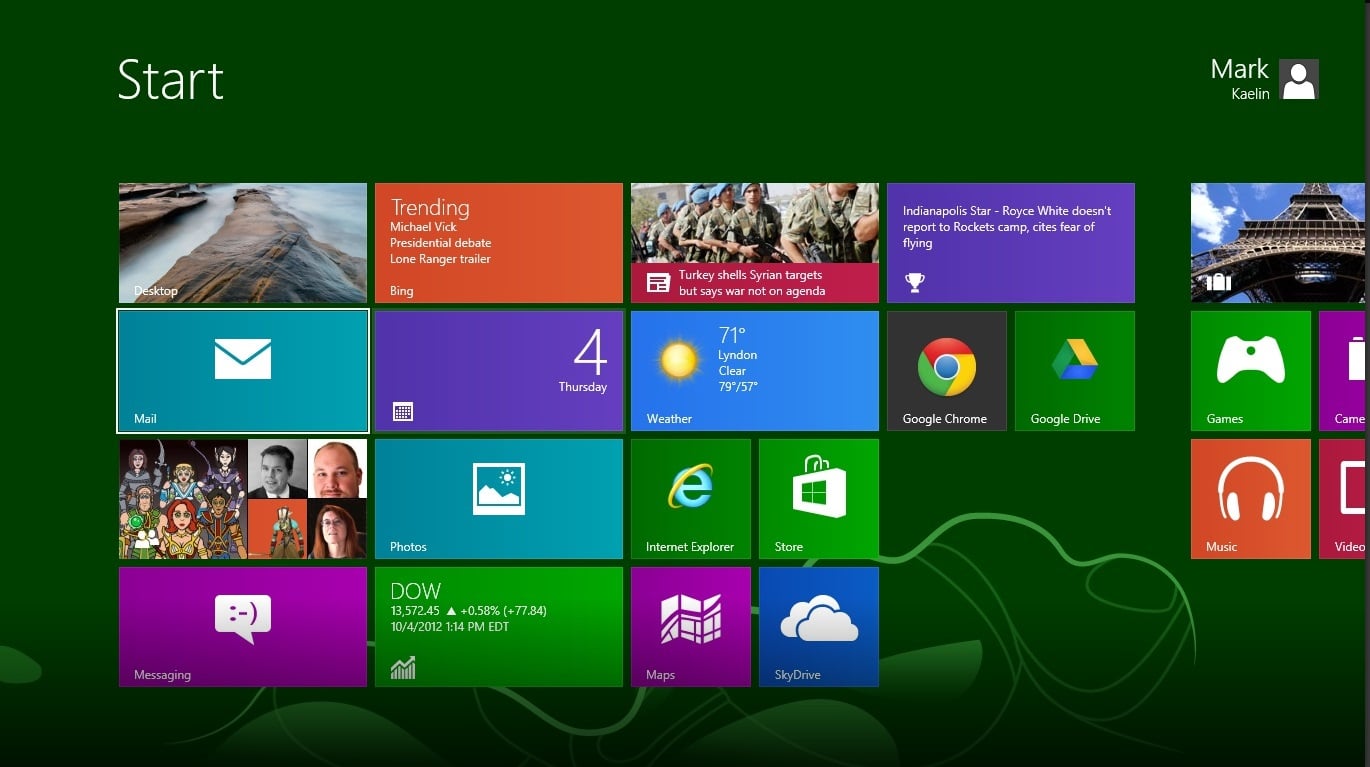Click the 71° temperature reading
Image resolution: width=1370 pixels, height=767 pixels.
[732, 334]
